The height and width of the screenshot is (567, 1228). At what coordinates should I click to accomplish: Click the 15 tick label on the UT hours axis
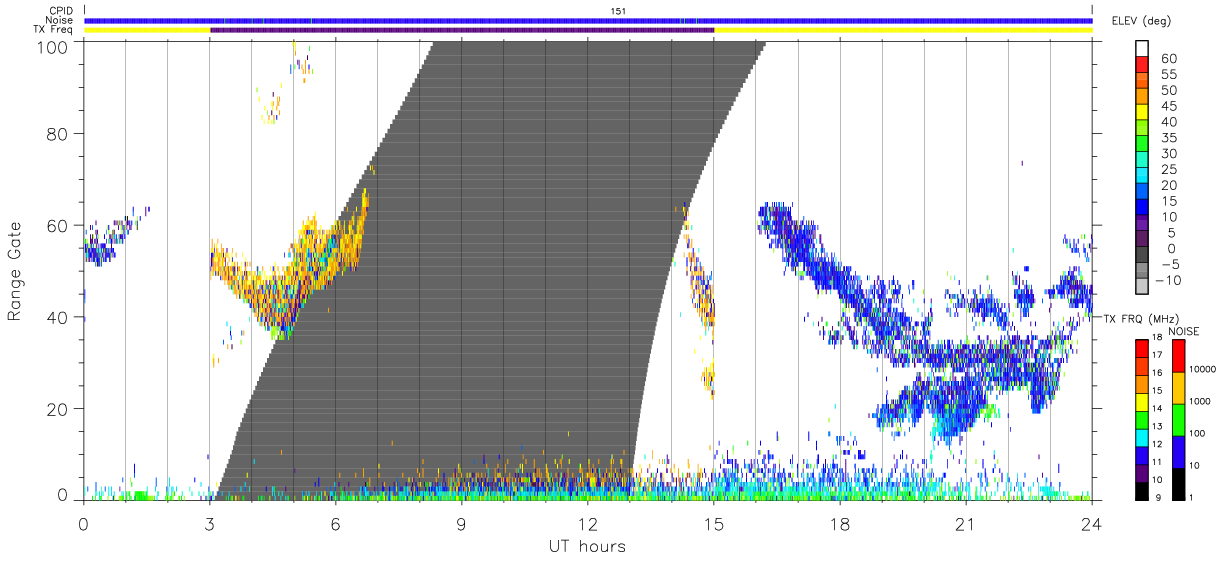pyautogui.click(x=714, y=524)
